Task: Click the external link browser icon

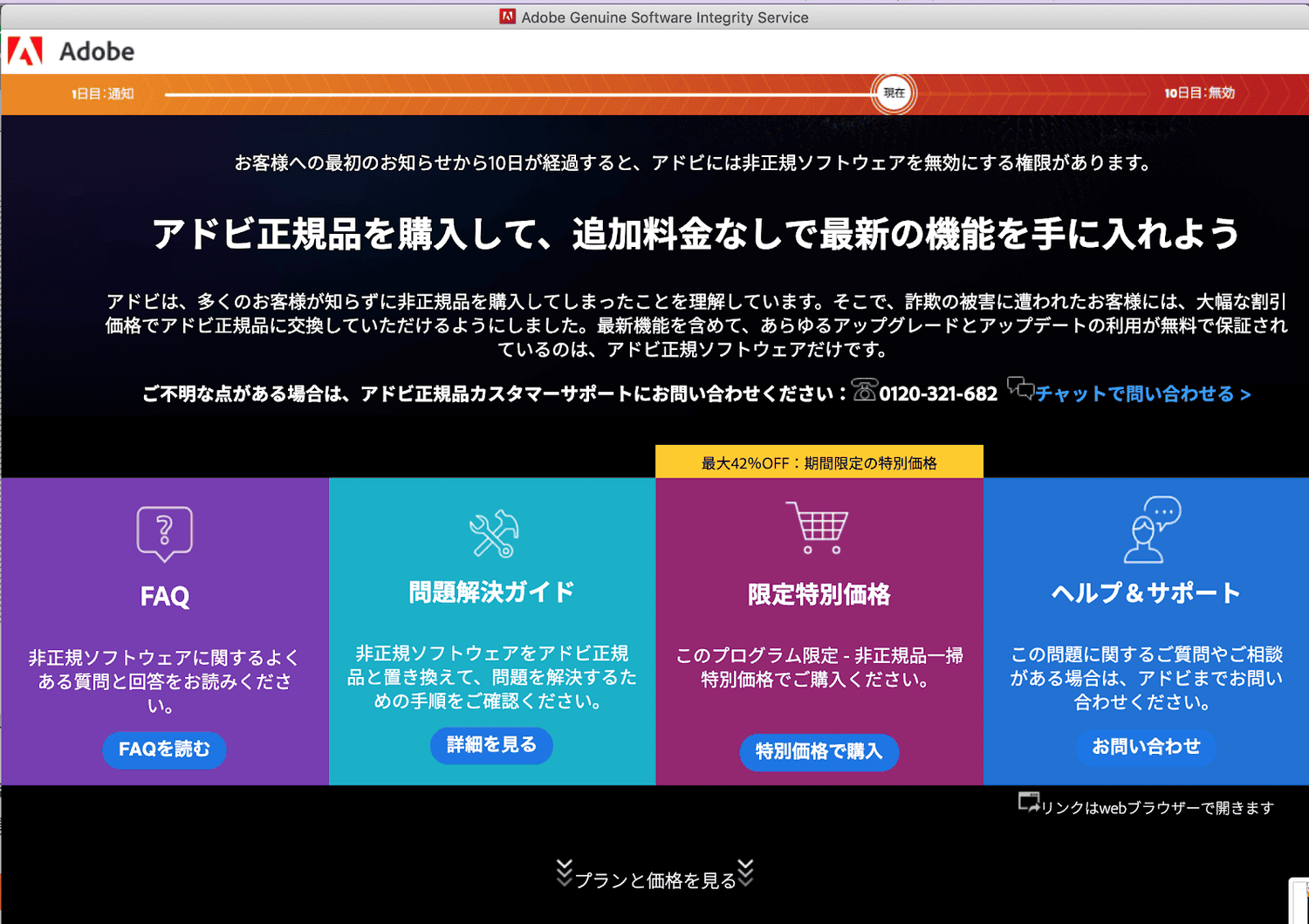Action: (x=1029, y=802)
